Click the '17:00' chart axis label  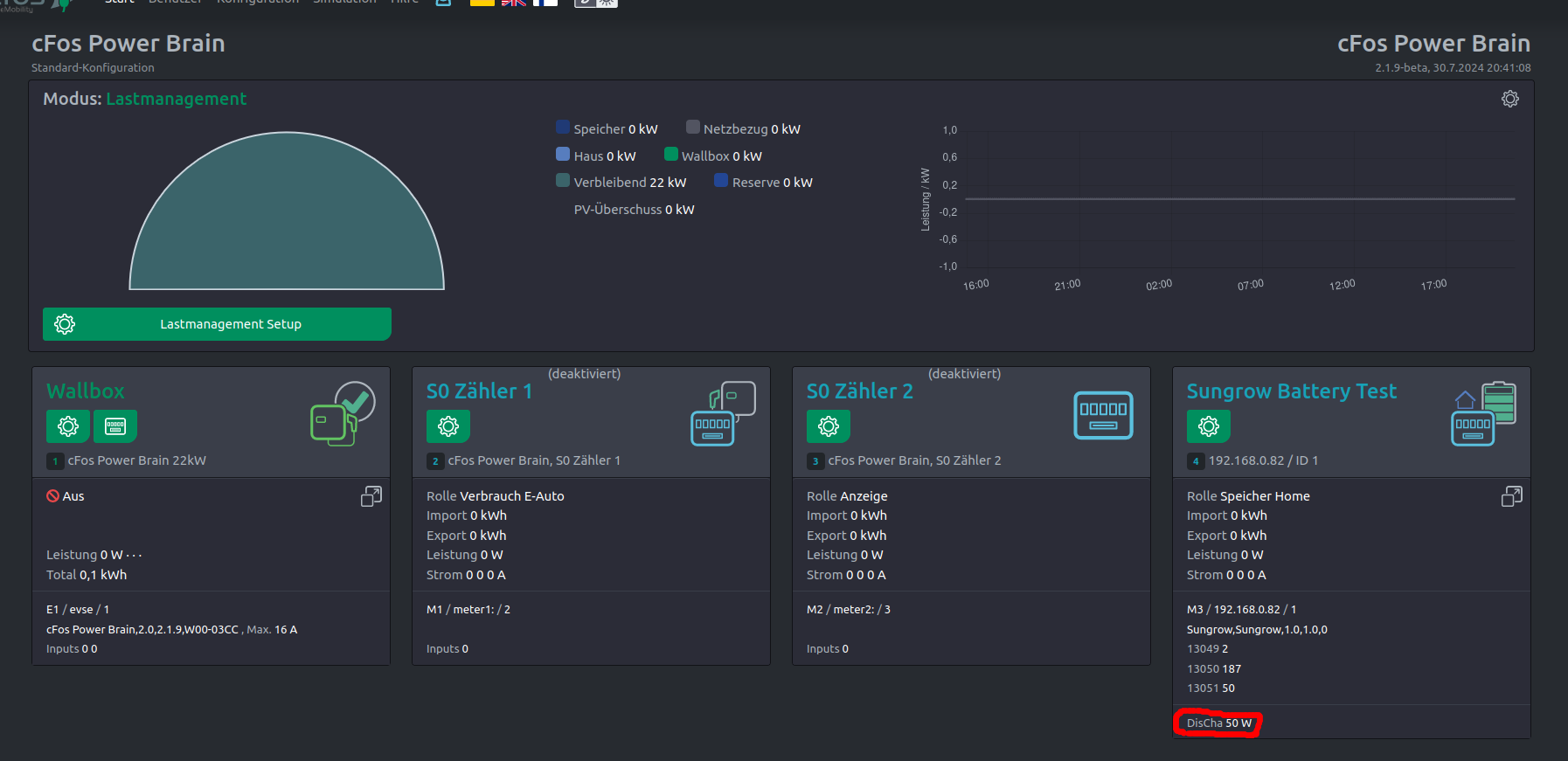[1433, 285]
